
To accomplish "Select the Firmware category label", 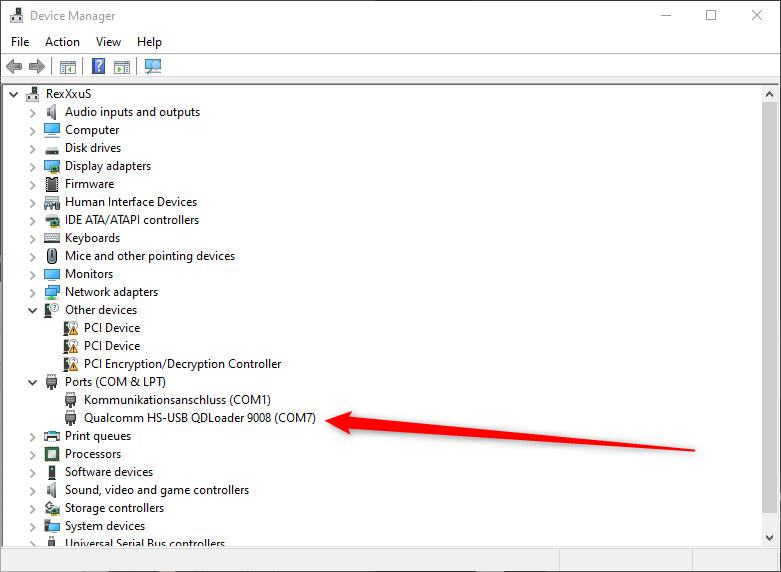I will [x=90, y=184].
